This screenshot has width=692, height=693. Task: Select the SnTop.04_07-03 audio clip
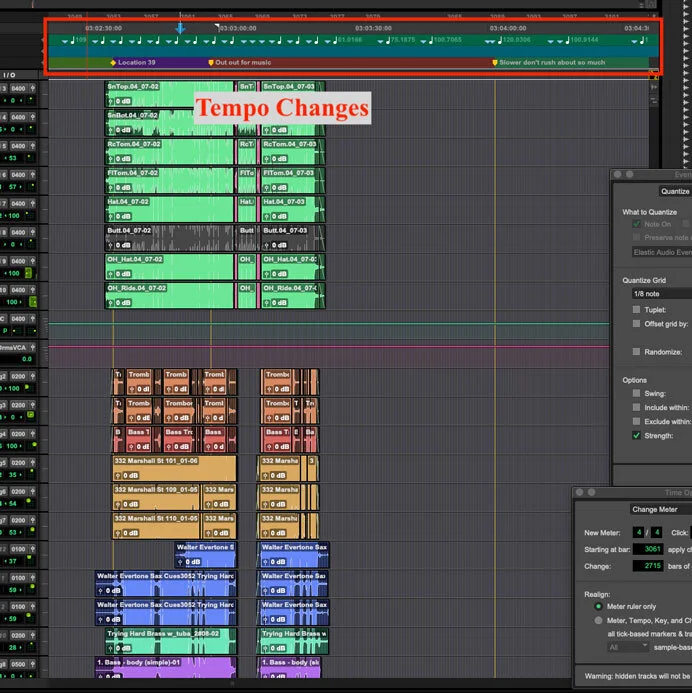coord(293,94)
